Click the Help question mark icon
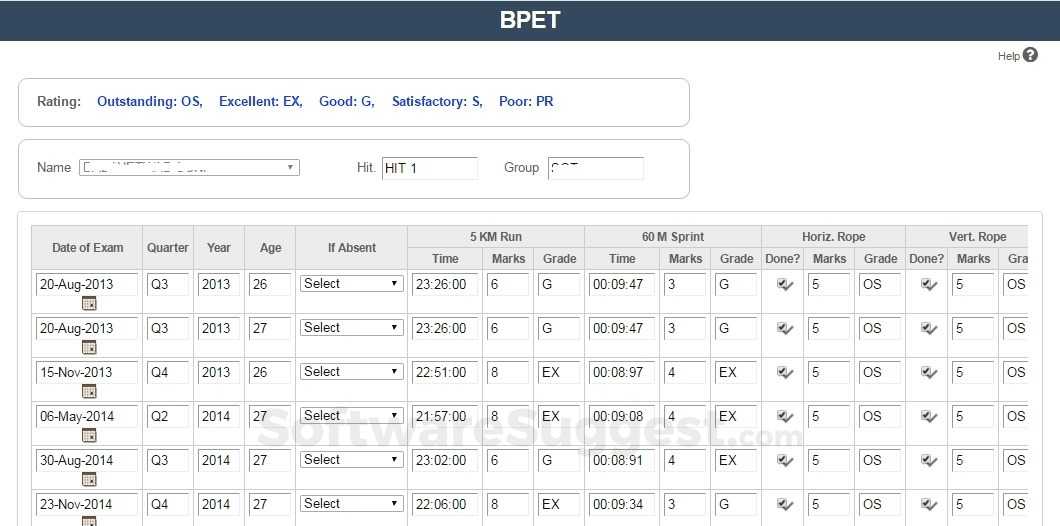This screenshot has width=1060, height=526. (1030, 55)
